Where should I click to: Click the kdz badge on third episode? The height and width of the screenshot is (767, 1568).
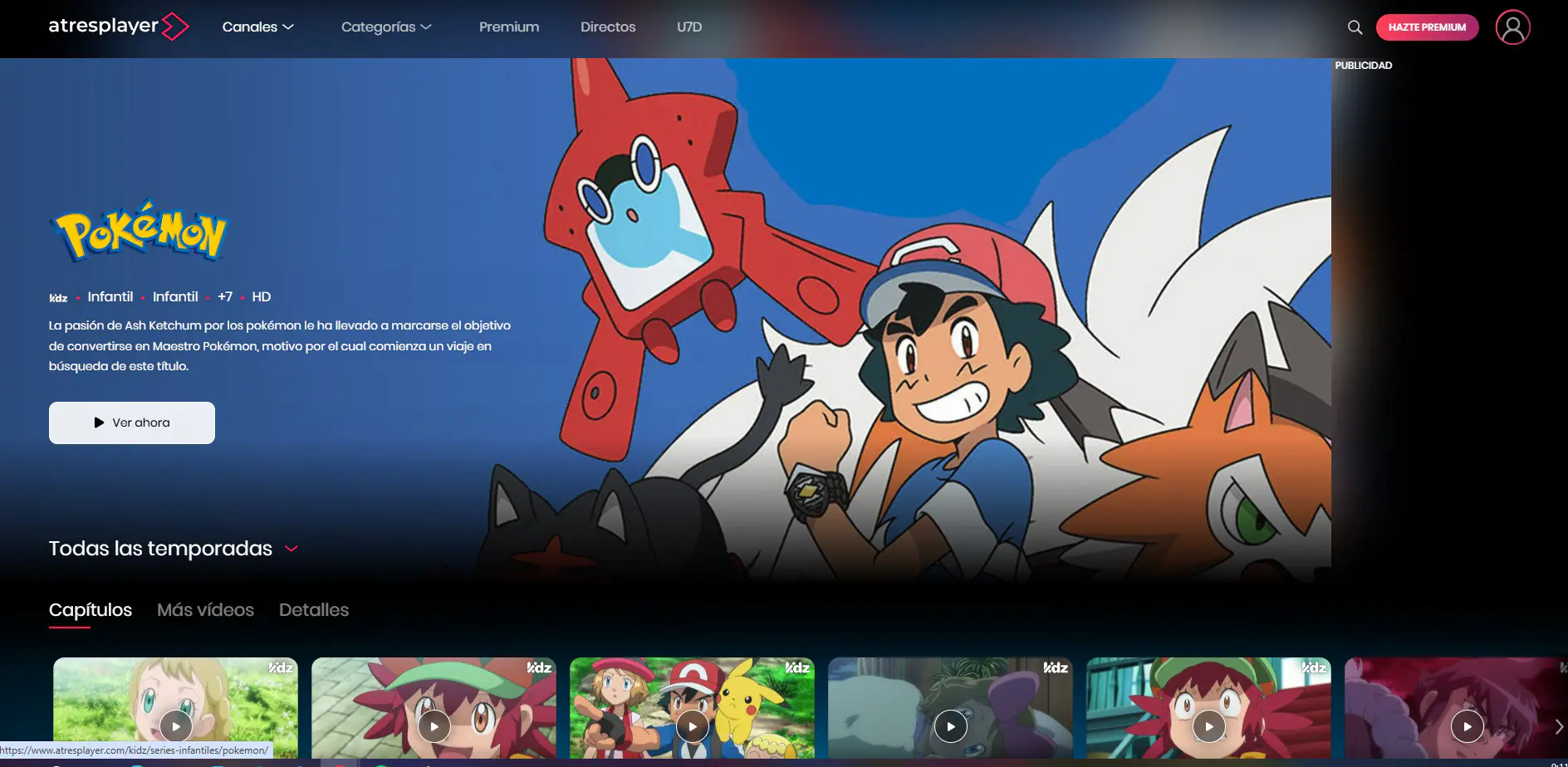[x=797, y=667]
